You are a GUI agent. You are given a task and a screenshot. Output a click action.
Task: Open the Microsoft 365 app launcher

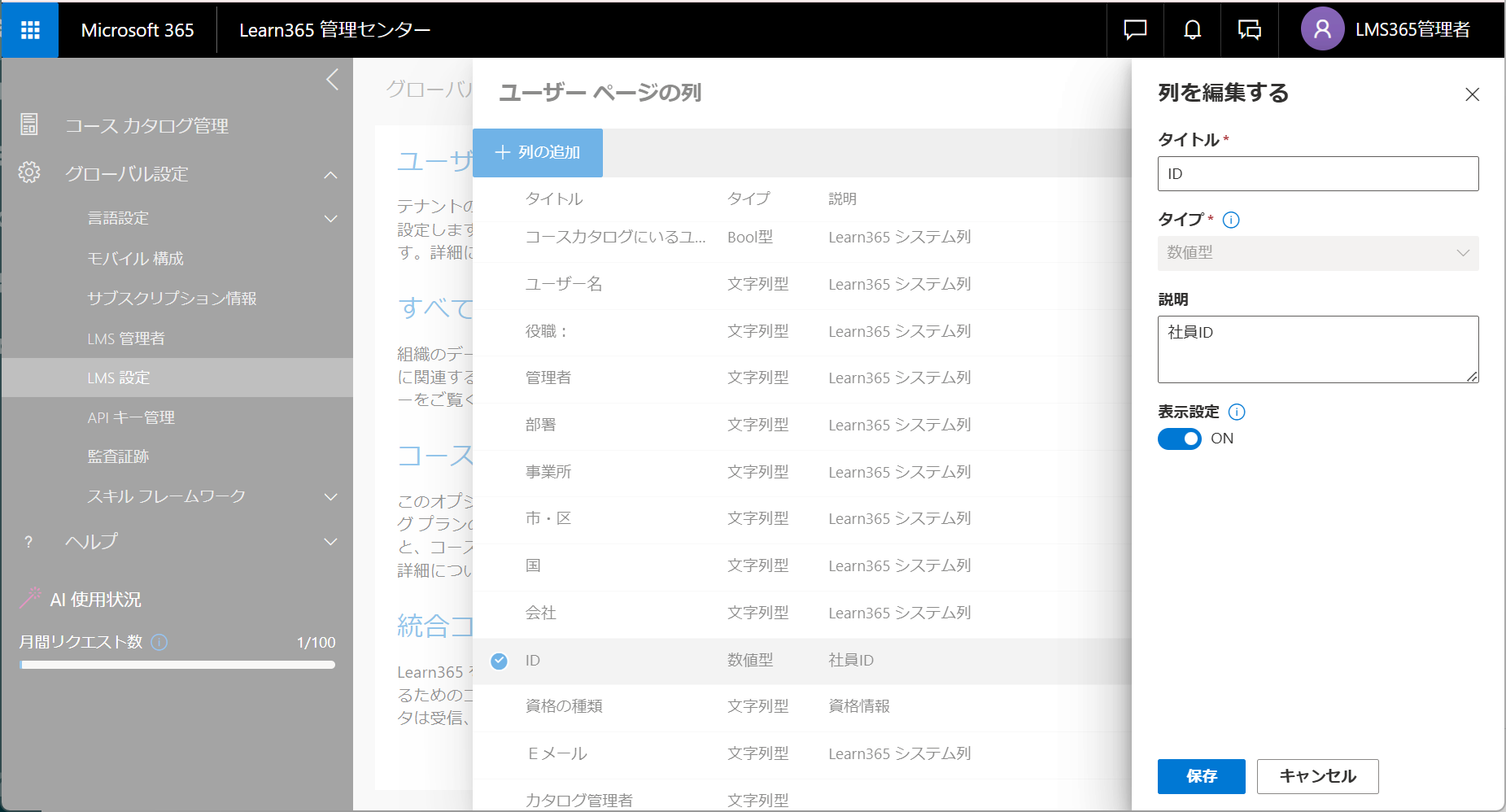[29, 29]
